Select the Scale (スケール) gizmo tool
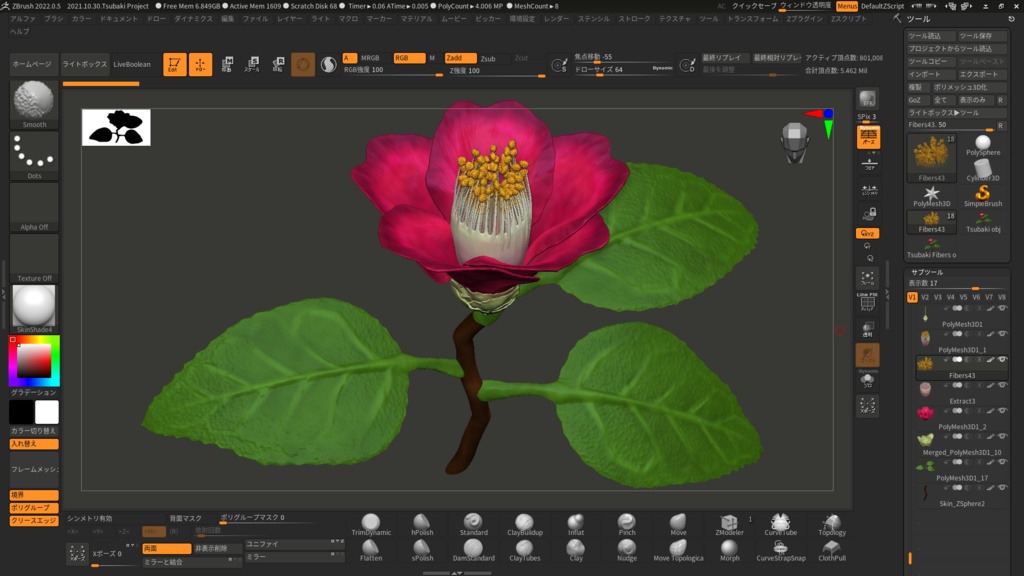Screen dimensions: 1024x576 click(x=252, y=64)
